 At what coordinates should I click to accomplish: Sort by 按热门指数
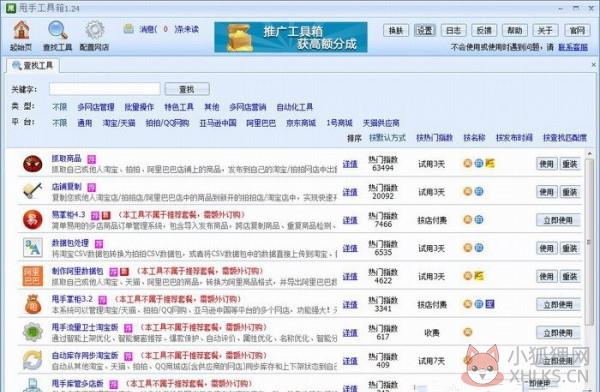click(434, 138)
